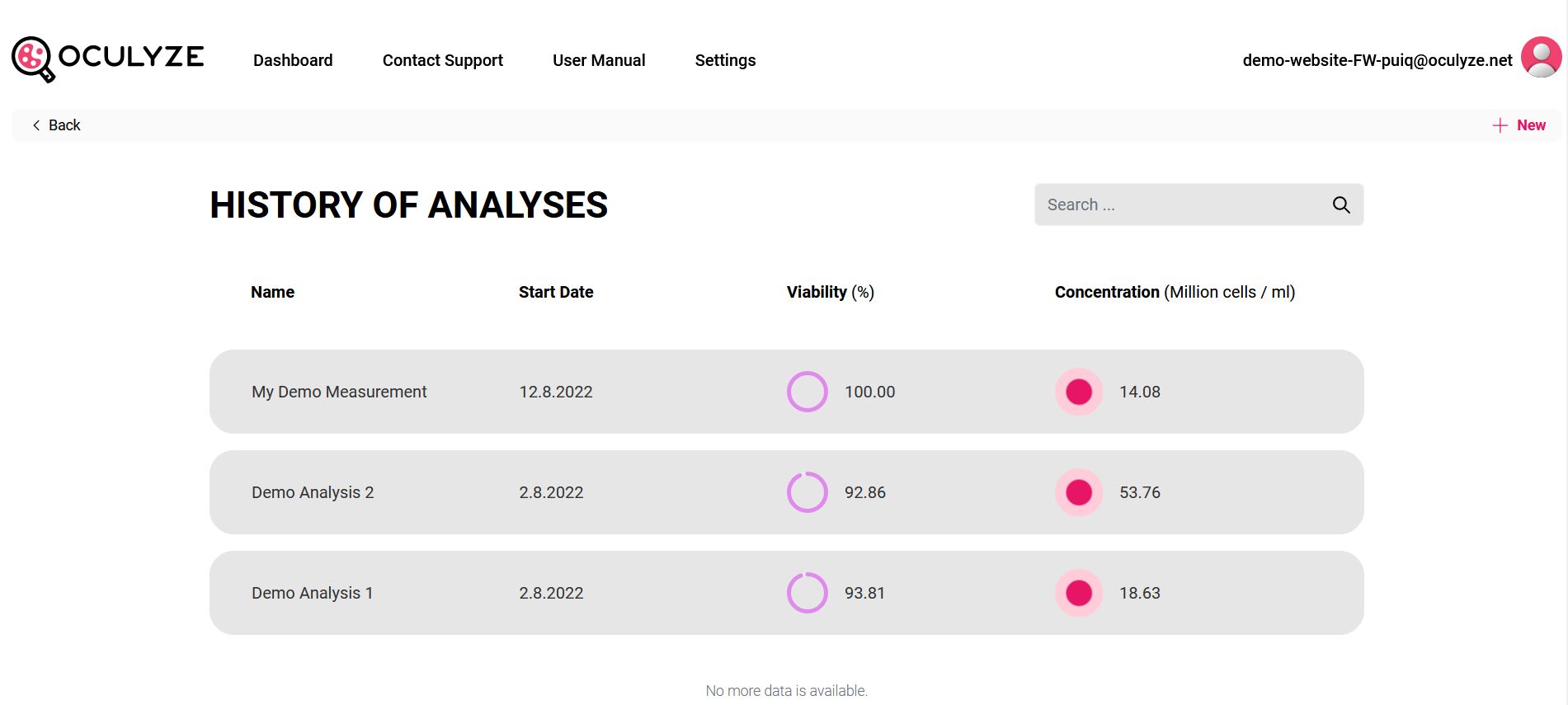
Task: Open the user profile avatar icon
Action: [1541, 57]
